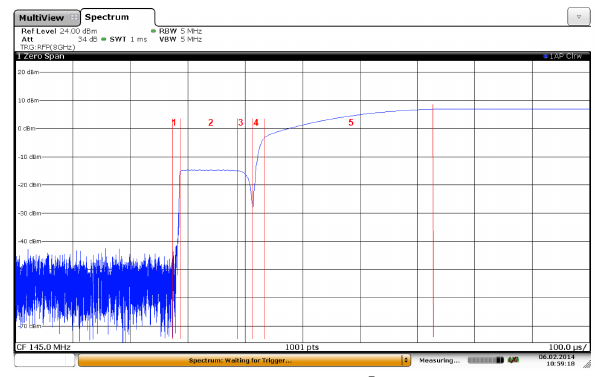Click the window resize grip in the corner
Viewport: 602px width, 377px height.
(x=587, y=364)
